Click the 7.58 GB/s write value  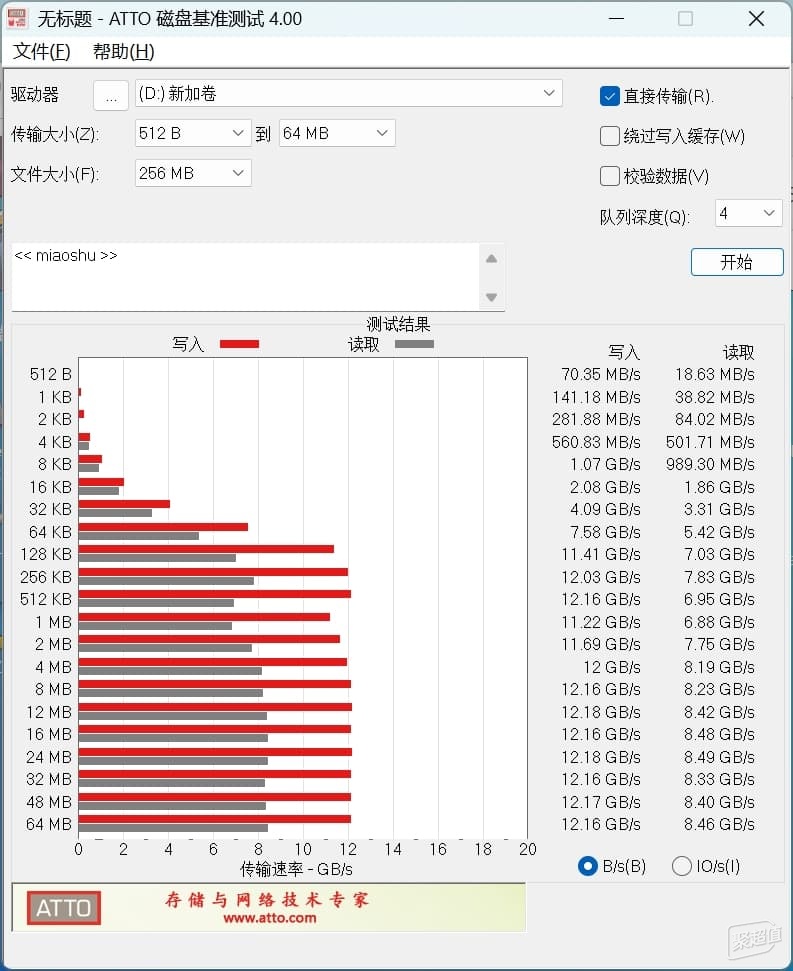pyautogui.click(x=605, y=532)
